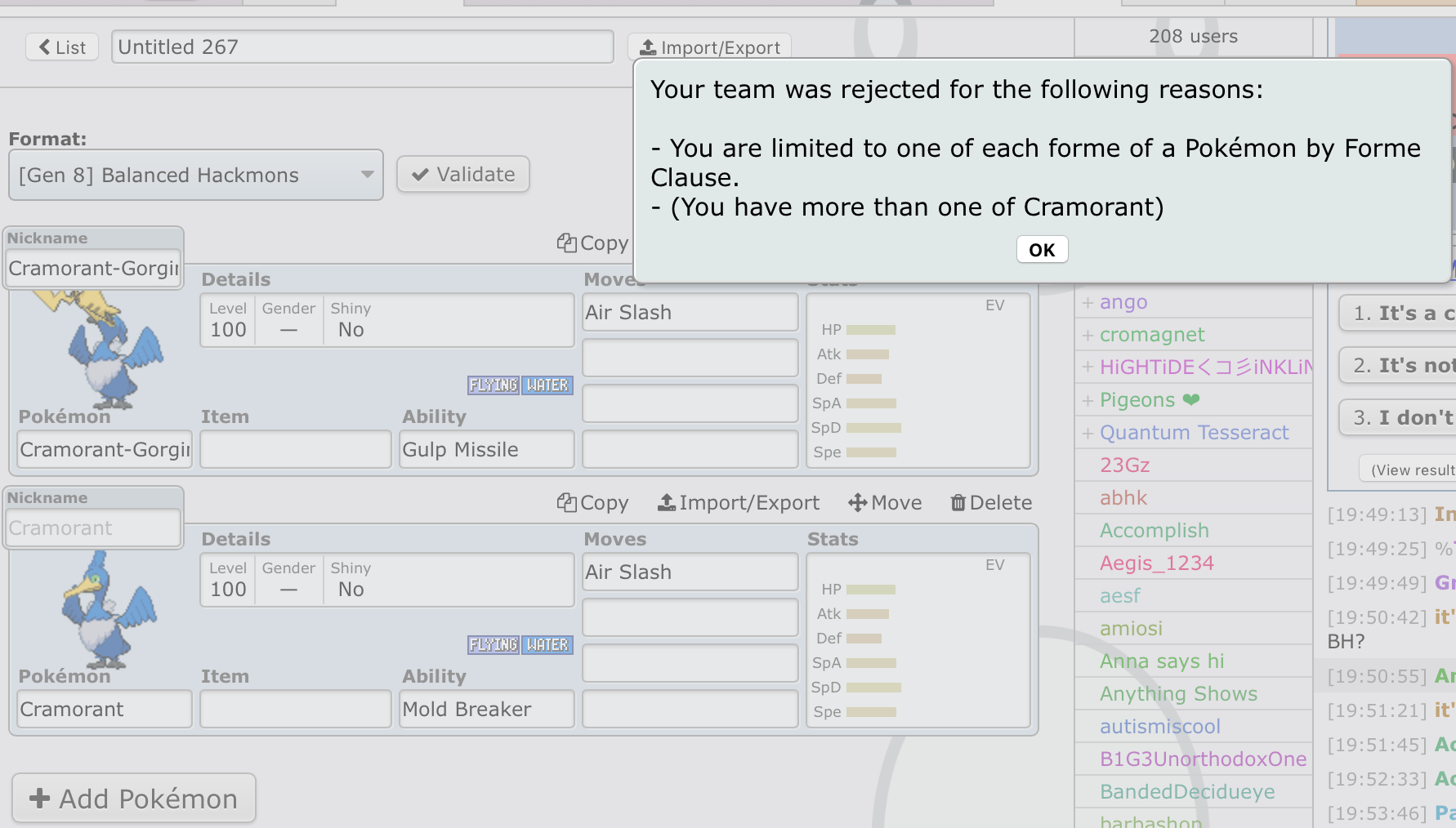Open the [Gen 8] Balanced Hackmons format dropdown
The width and height of the screenshot is (1456, 828).
pyautogui.click(x=195, y=174)
